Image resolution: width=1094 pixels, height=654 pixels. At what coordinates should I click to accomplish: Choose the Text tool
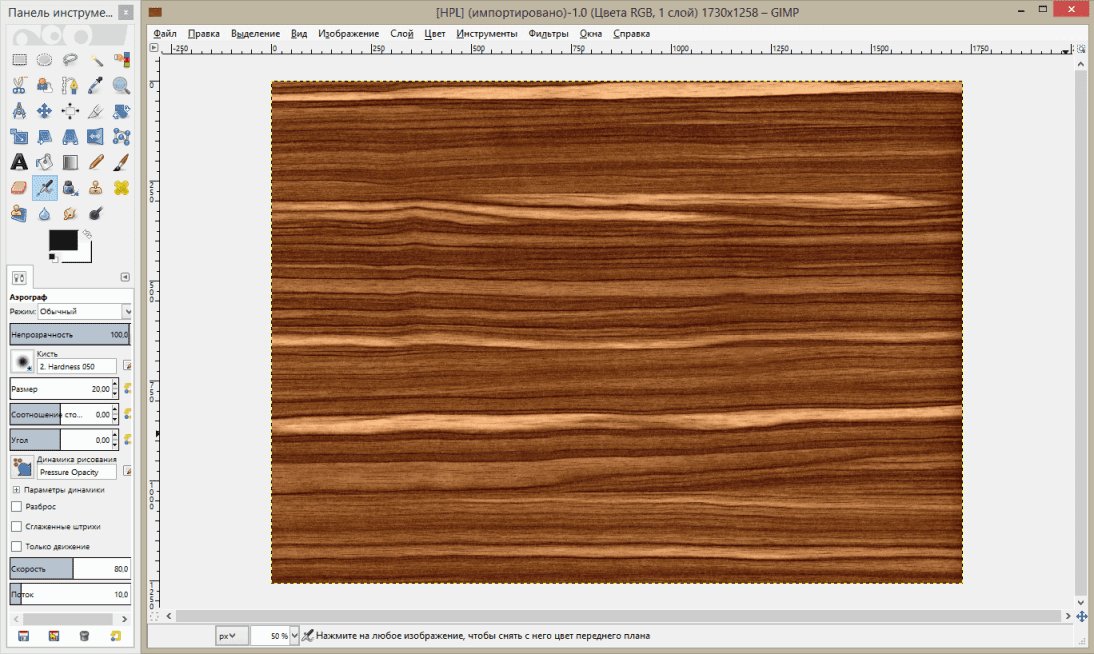coord(19,161)
